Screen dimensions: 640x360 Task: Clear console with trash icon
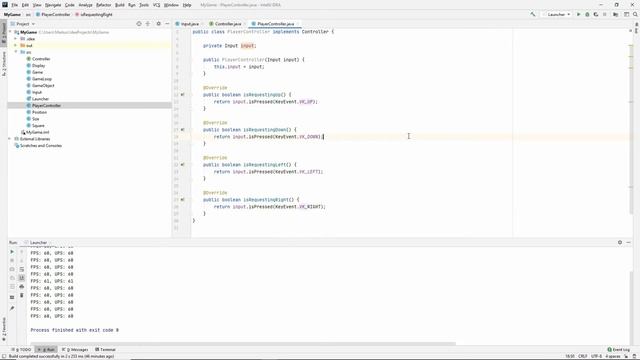pyautogui.click(x=22, y=295)
